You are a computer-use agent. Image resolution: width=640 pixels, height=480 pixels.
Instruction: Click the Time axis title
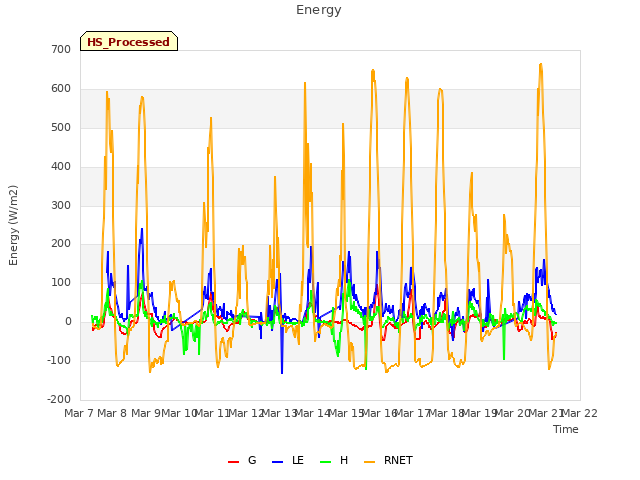pos(566,429)
